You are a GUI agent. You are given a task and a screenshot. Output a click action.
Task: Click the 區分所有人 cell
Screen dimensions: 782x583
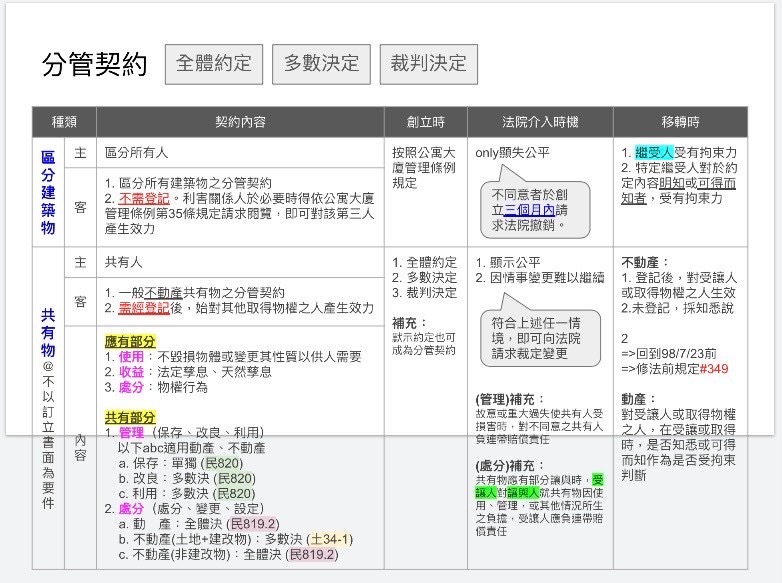(240, 153)
